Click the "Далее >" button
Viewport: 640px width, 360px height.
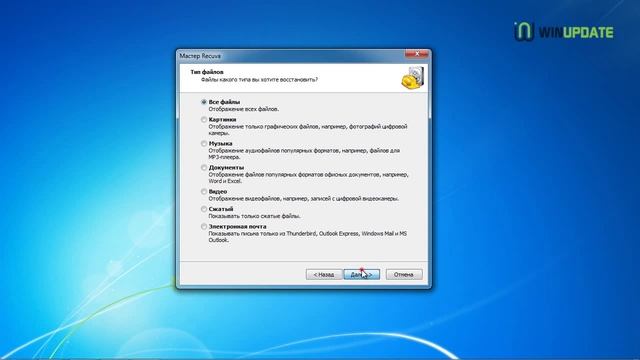pyautogui.click(x=362, y=275)
